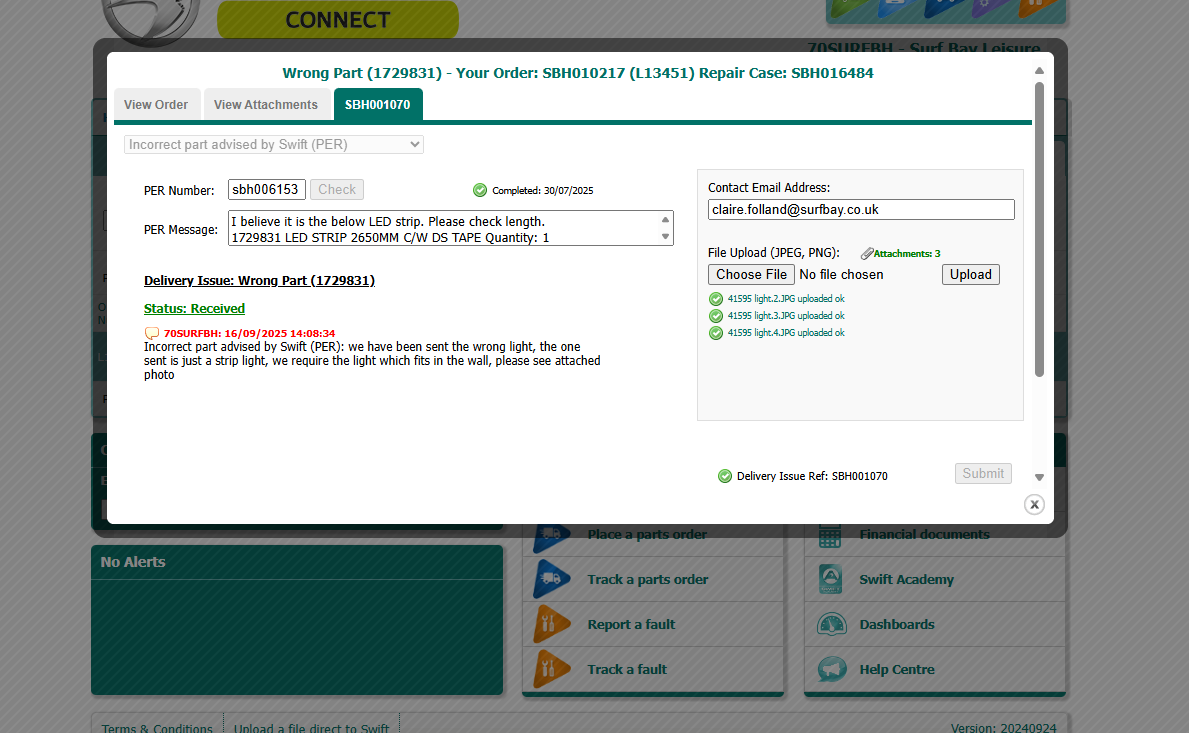This screenshot has width=1189, height=733.
Task: Close the dialog with the X button
Action: click(x=1034, y=504)
